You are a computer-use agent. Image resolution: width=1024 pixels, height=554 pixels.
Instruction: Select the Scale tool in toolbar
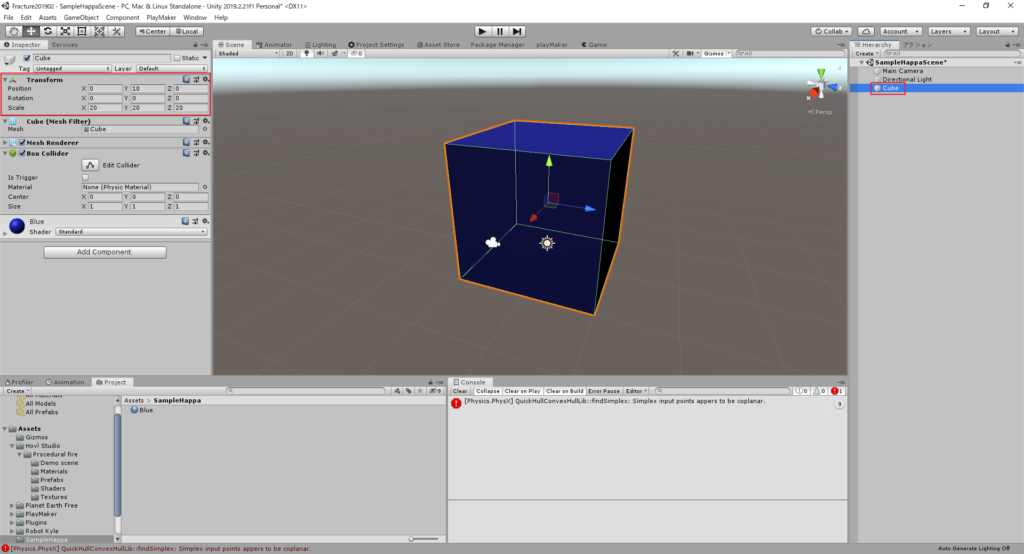(x=65, y=31)
